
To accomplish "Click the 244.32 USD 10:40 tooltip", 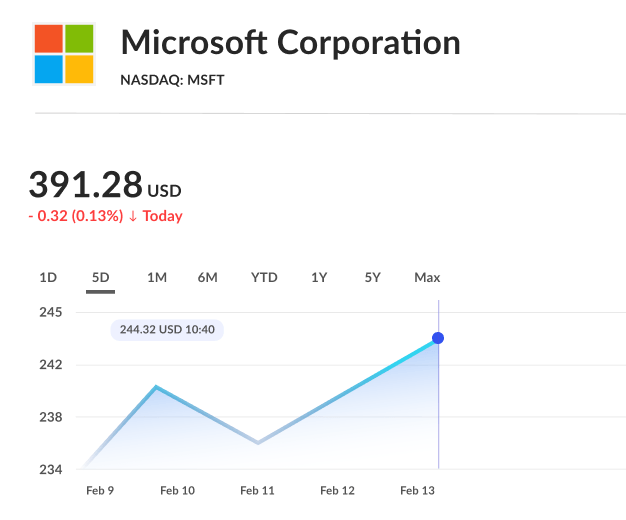I will point(167,329).
